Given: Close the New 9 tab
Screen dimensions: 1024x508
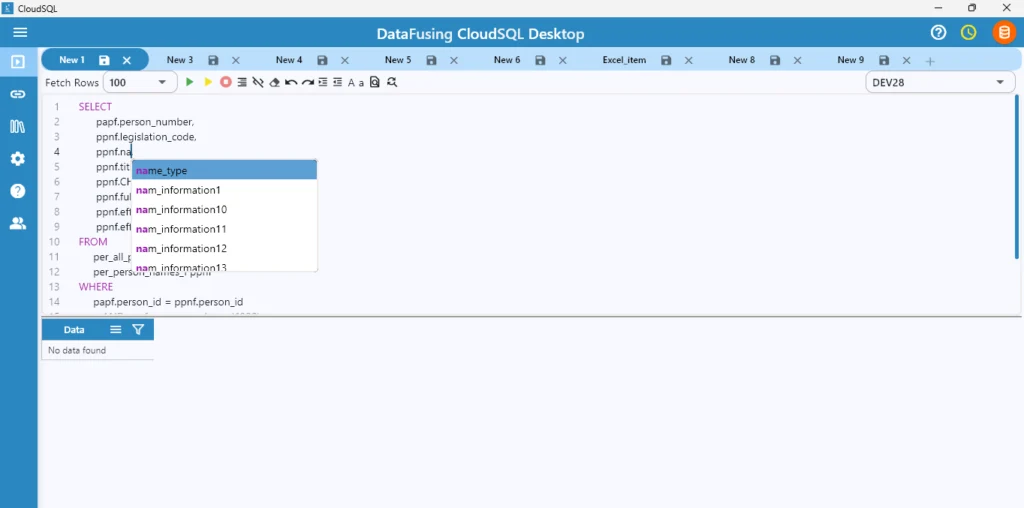Looking at the screenshot, I should click(x=906, y=60).
